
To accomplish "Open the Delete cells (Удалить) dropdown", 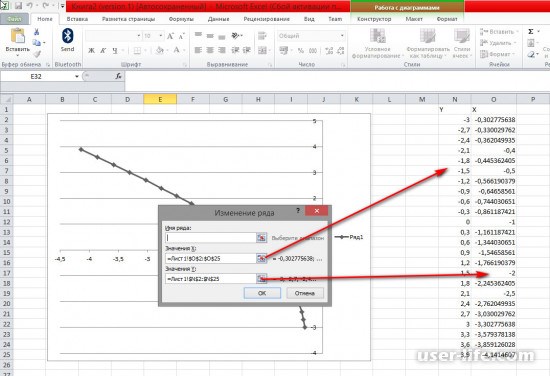I will tap(498, 43).
